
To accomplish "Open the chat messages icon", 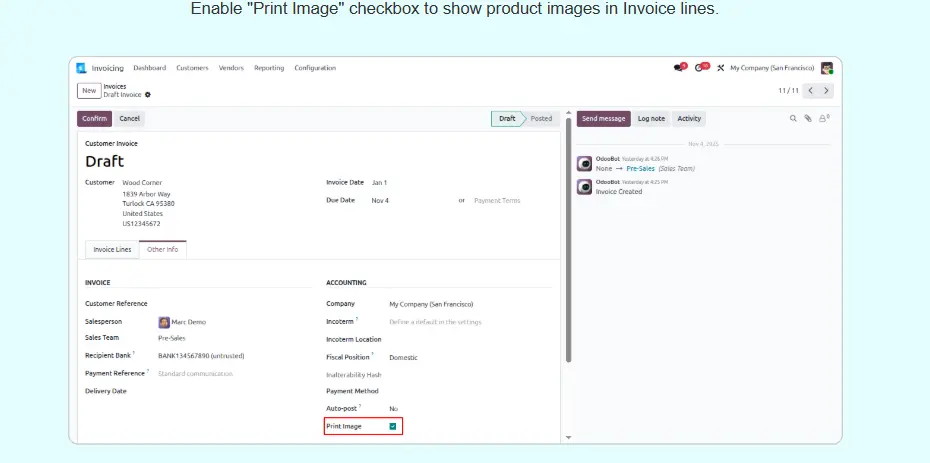I will (680, 68).
